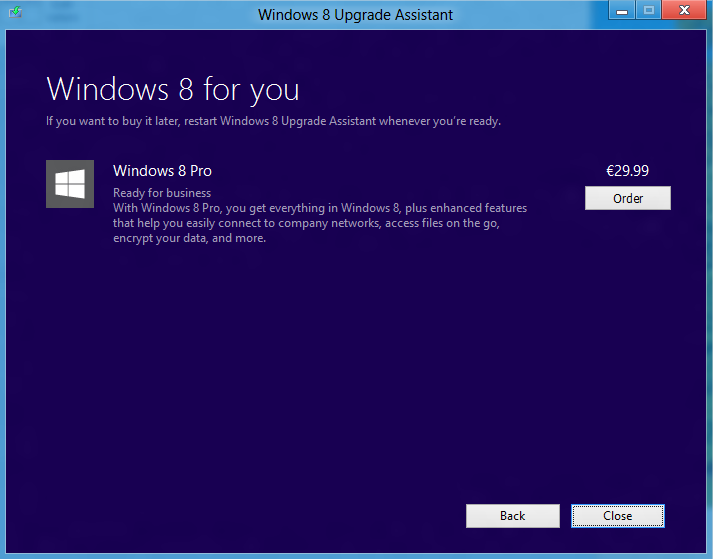
Task: Click the "Windows 8 for you" heading
Action: tap(173, 89)
